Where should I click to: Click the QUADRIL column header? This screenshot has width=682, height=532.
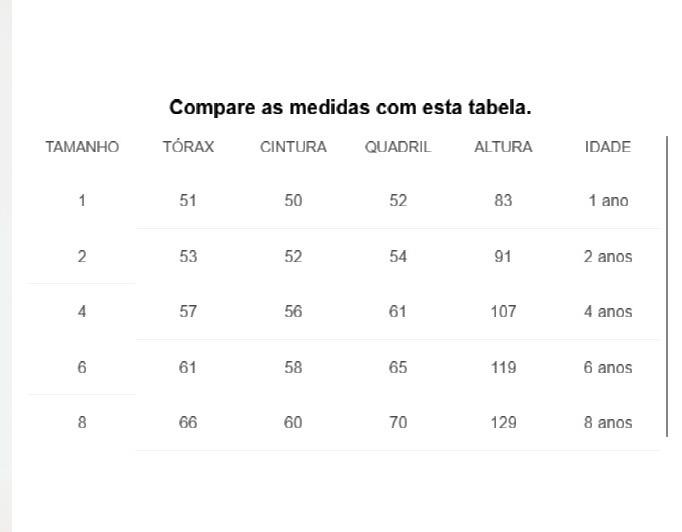[x=398, y=147]
